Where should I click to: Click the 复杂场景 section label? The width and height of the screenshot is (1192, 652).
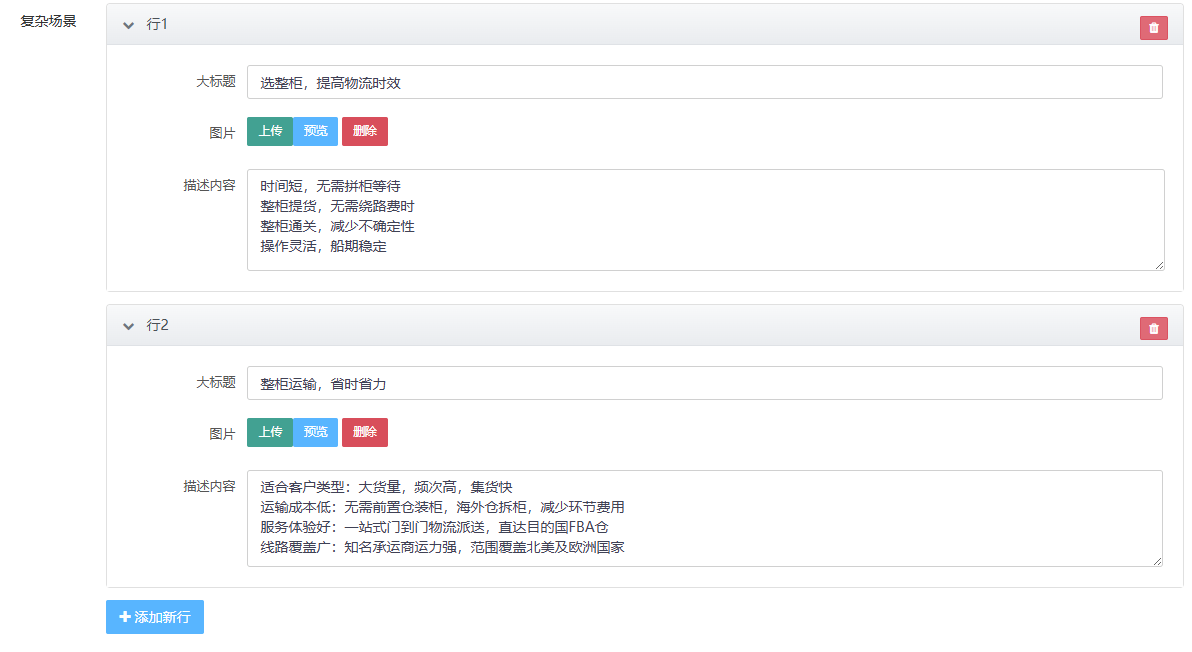[x=48, y=20]
